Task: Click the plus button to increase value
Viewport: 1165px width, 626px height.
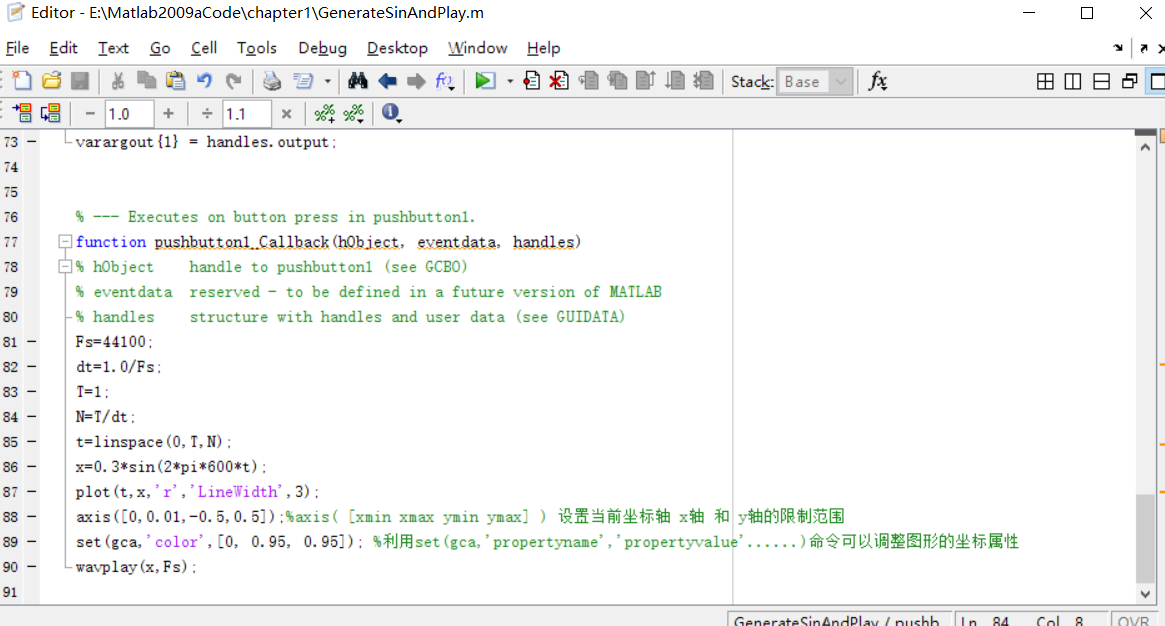Action: click(x=168, y=113)
